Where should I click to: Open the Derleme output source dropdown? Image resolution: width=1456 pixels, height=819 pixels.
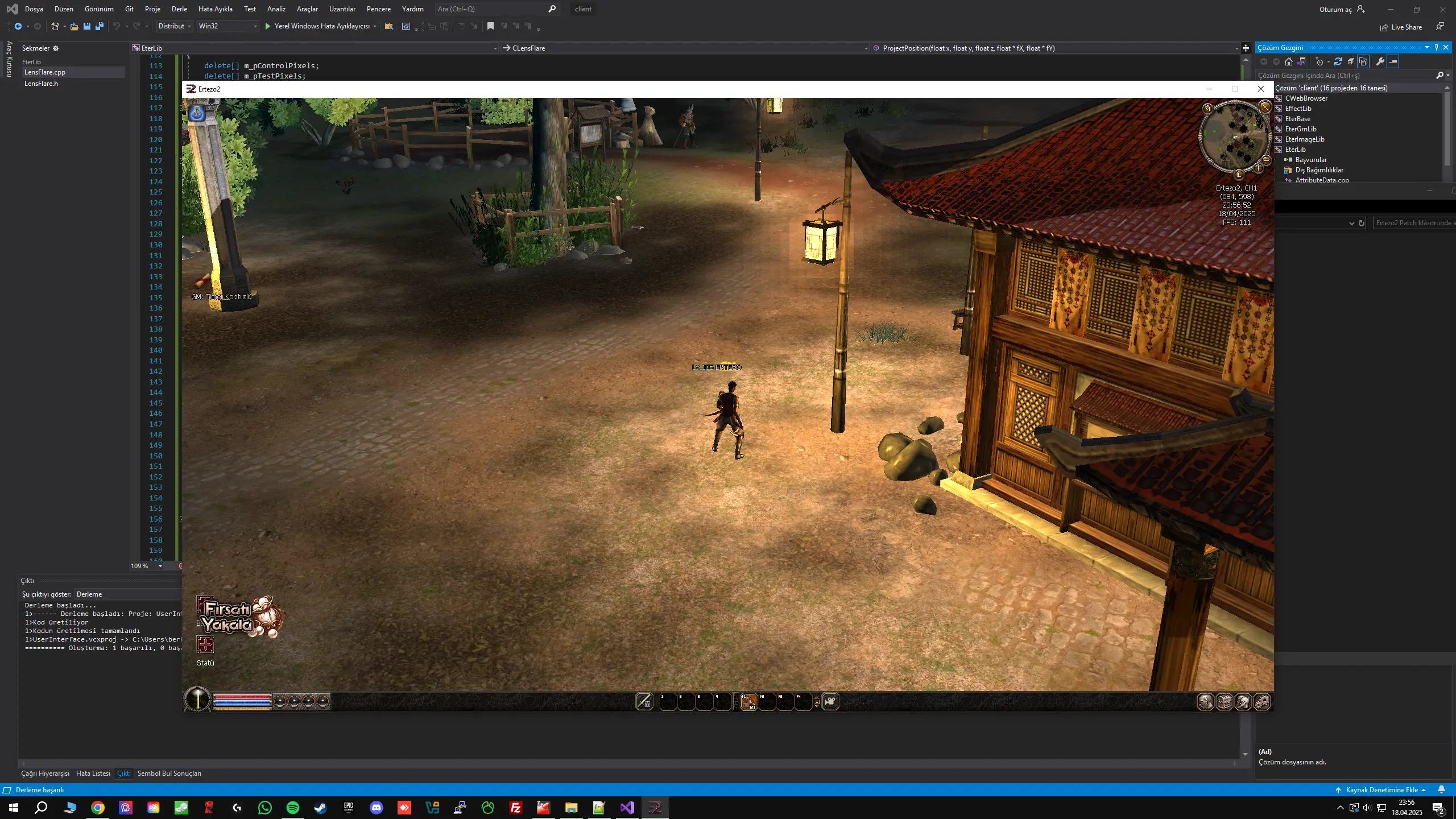click(x=128, y=594)
